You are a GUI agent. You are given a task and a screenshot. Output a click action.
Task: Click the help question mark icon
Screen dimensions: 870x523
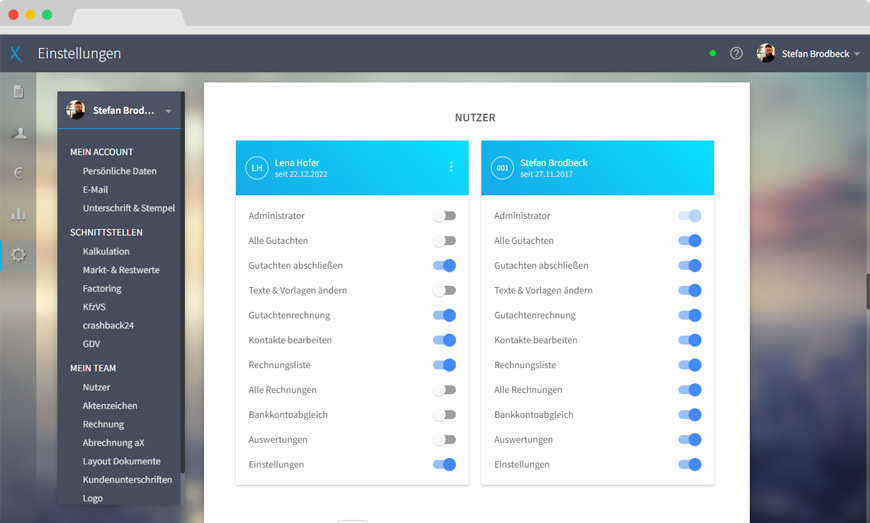(736, 53)
